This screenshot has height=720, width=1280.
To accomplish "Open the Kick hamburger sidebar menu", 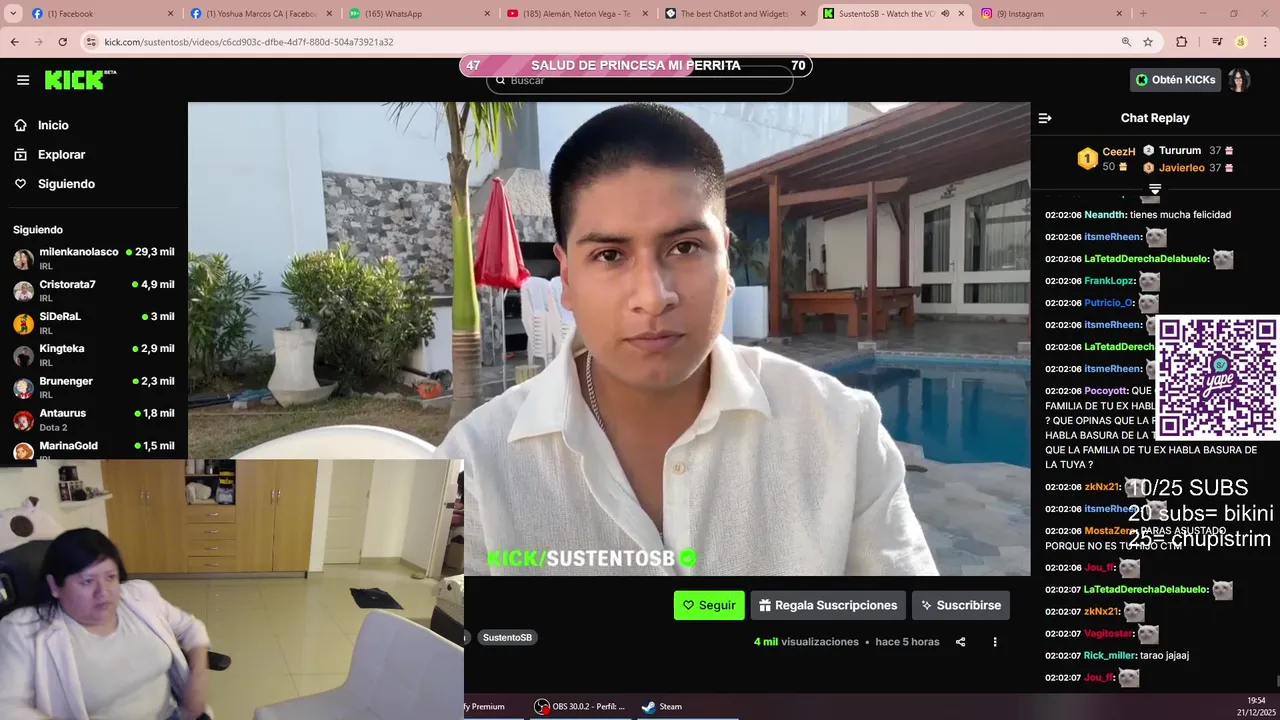I will [x=23, y=80].
